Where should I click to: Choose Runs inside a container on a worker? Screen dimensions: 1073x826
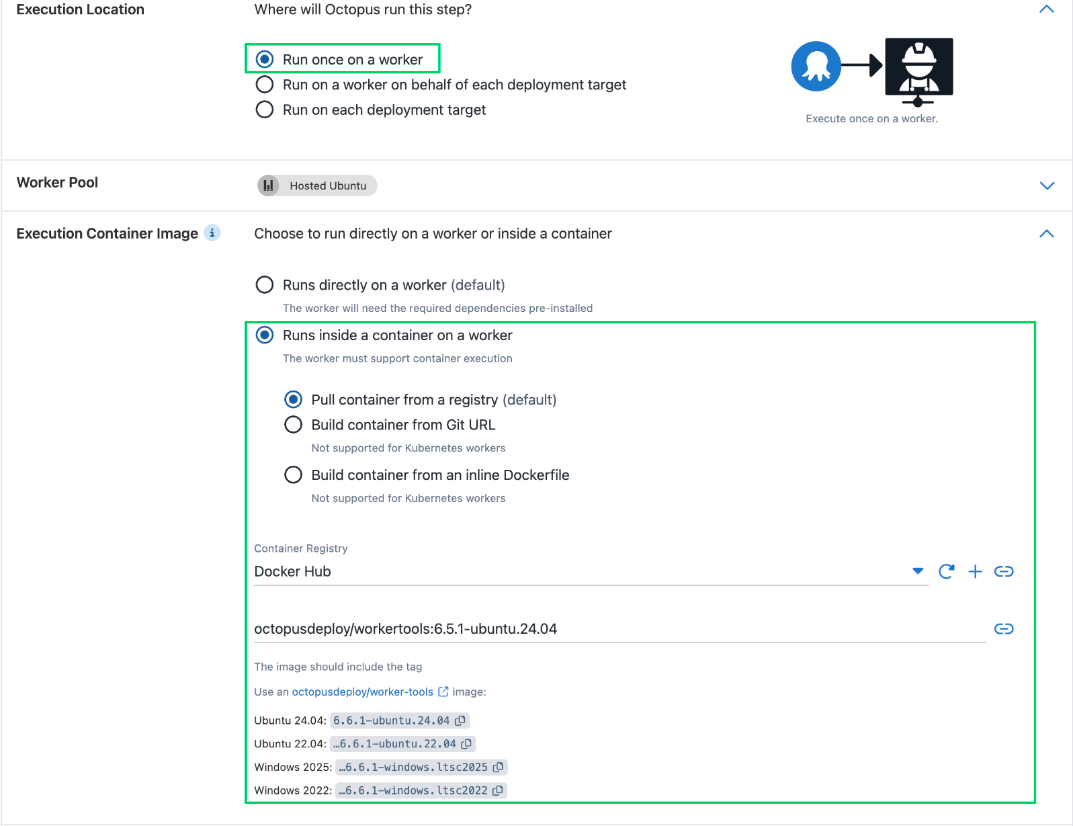(x=265, y=335)
